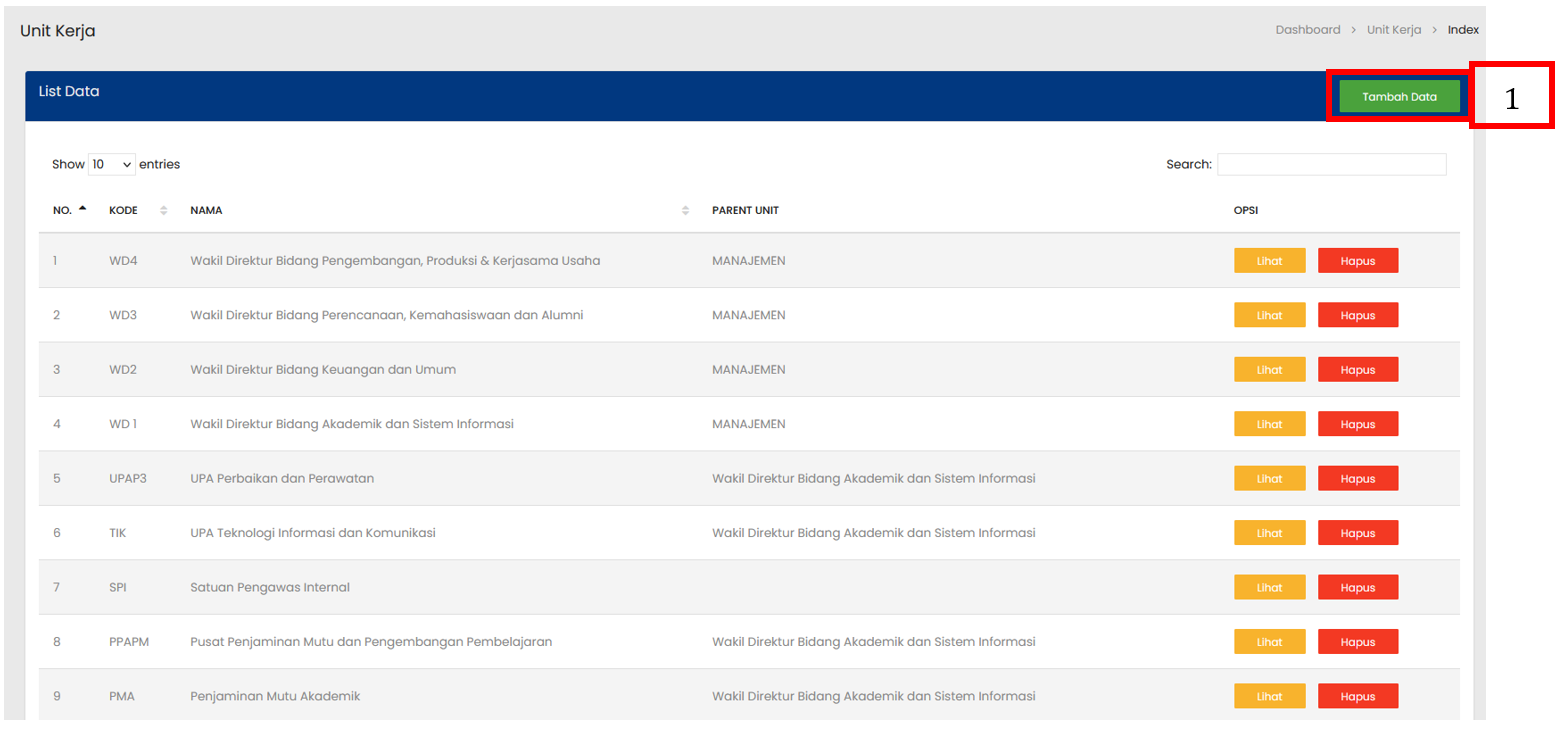Delete PMA Penjaminan Mutu Akademik row
The height and width of the screenshot is (736, 1558).
tap(1357, 696)
